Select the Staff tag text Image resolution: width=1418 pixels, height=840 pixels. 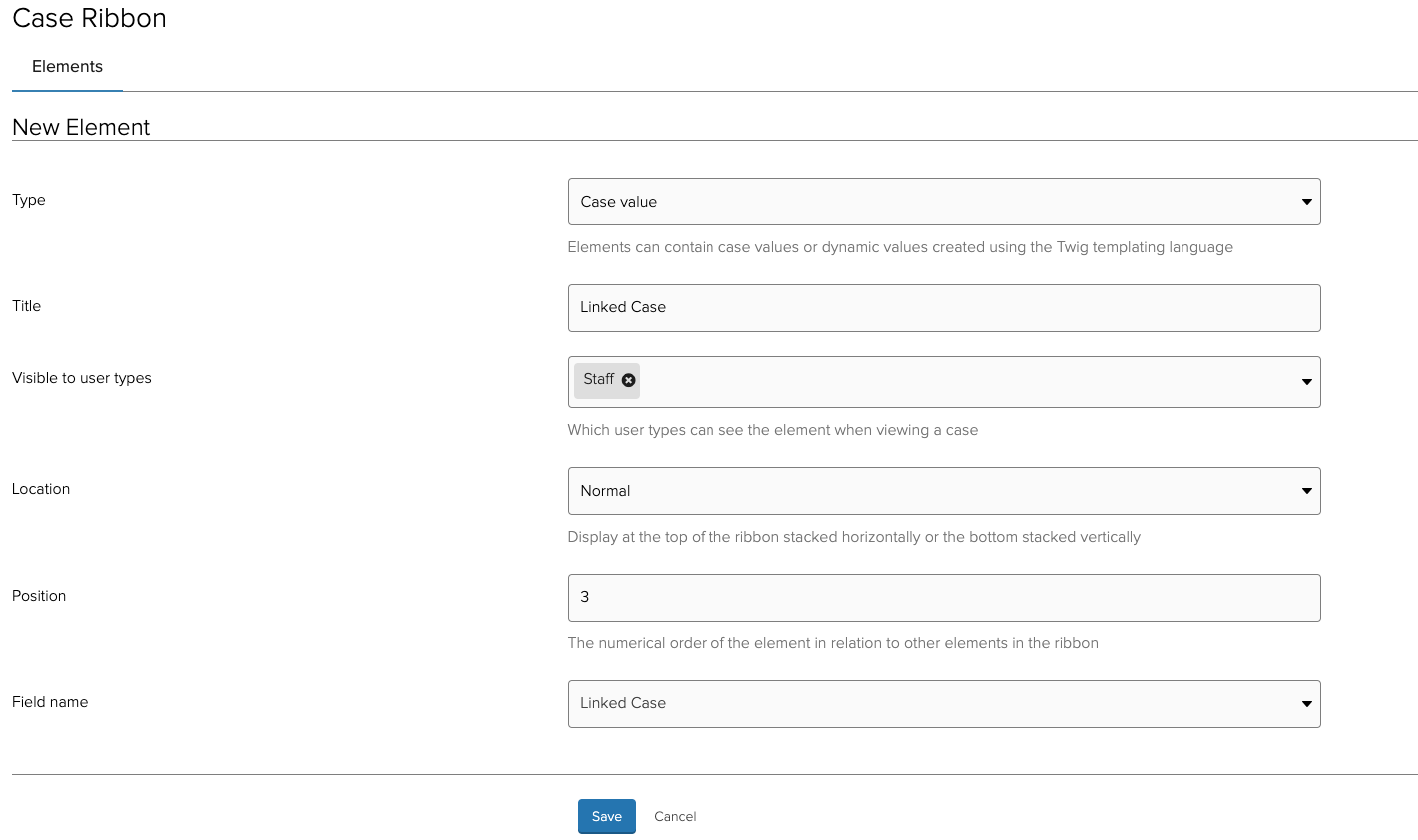pyautogui.click(x=598, y=379)
